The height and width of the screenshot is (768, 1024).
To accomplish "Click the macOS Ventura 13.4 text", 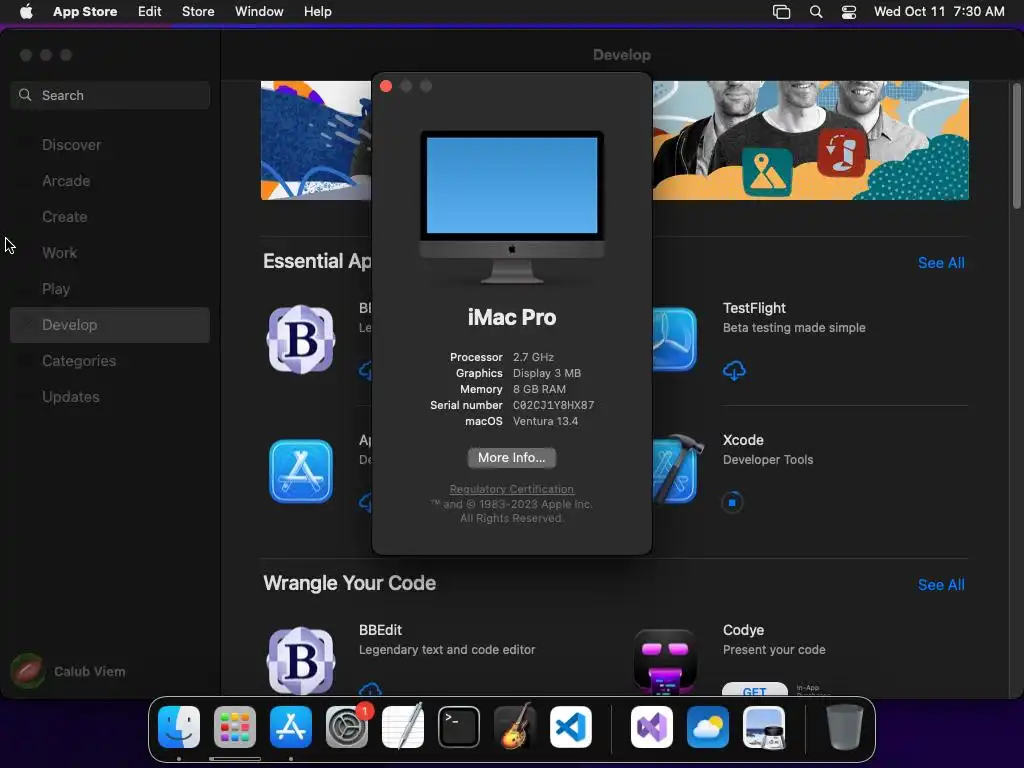I will click(545, 421).
